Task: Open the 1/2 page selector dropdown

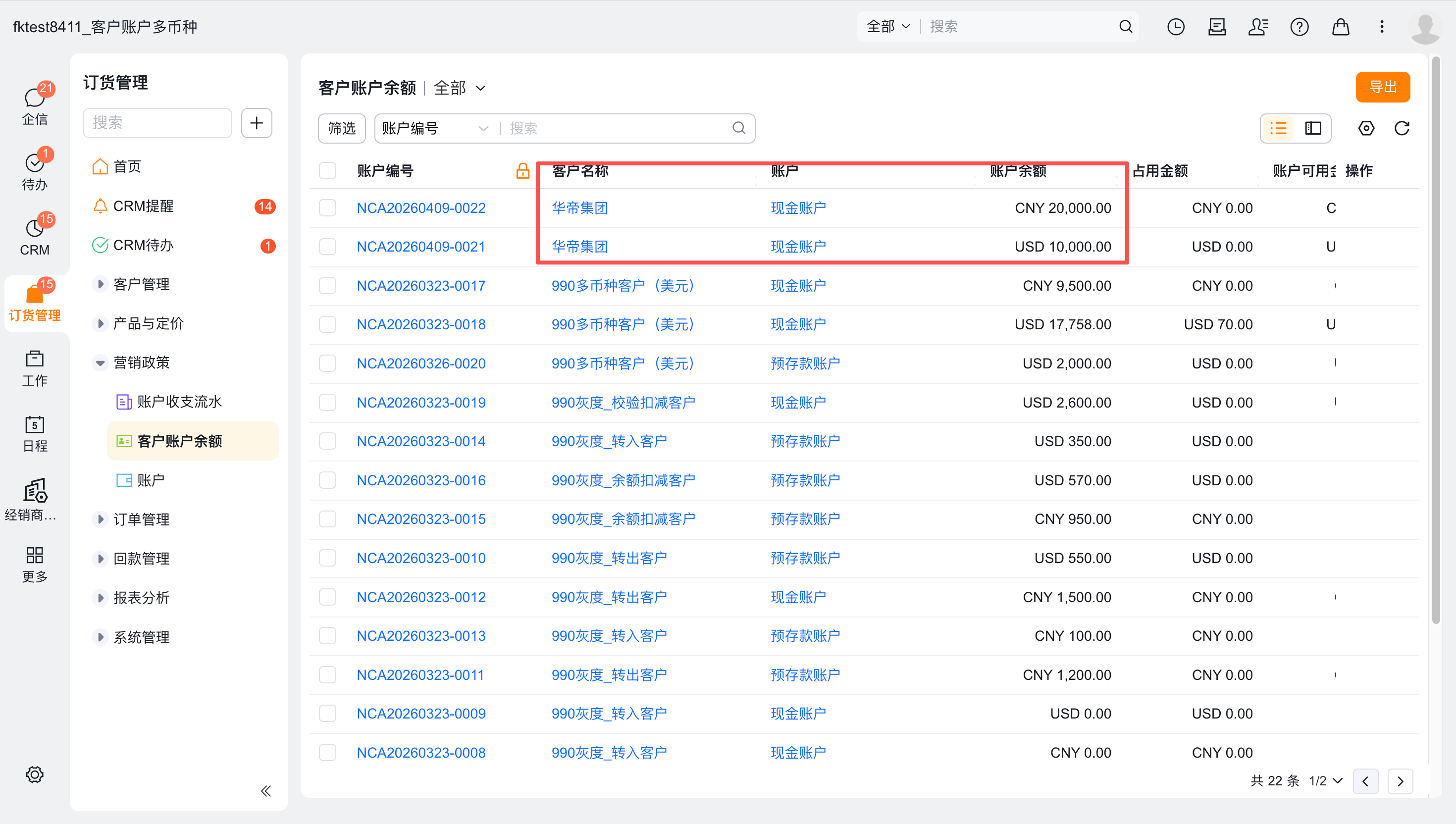Action: pyautogui.click(x=1325, y=781)
